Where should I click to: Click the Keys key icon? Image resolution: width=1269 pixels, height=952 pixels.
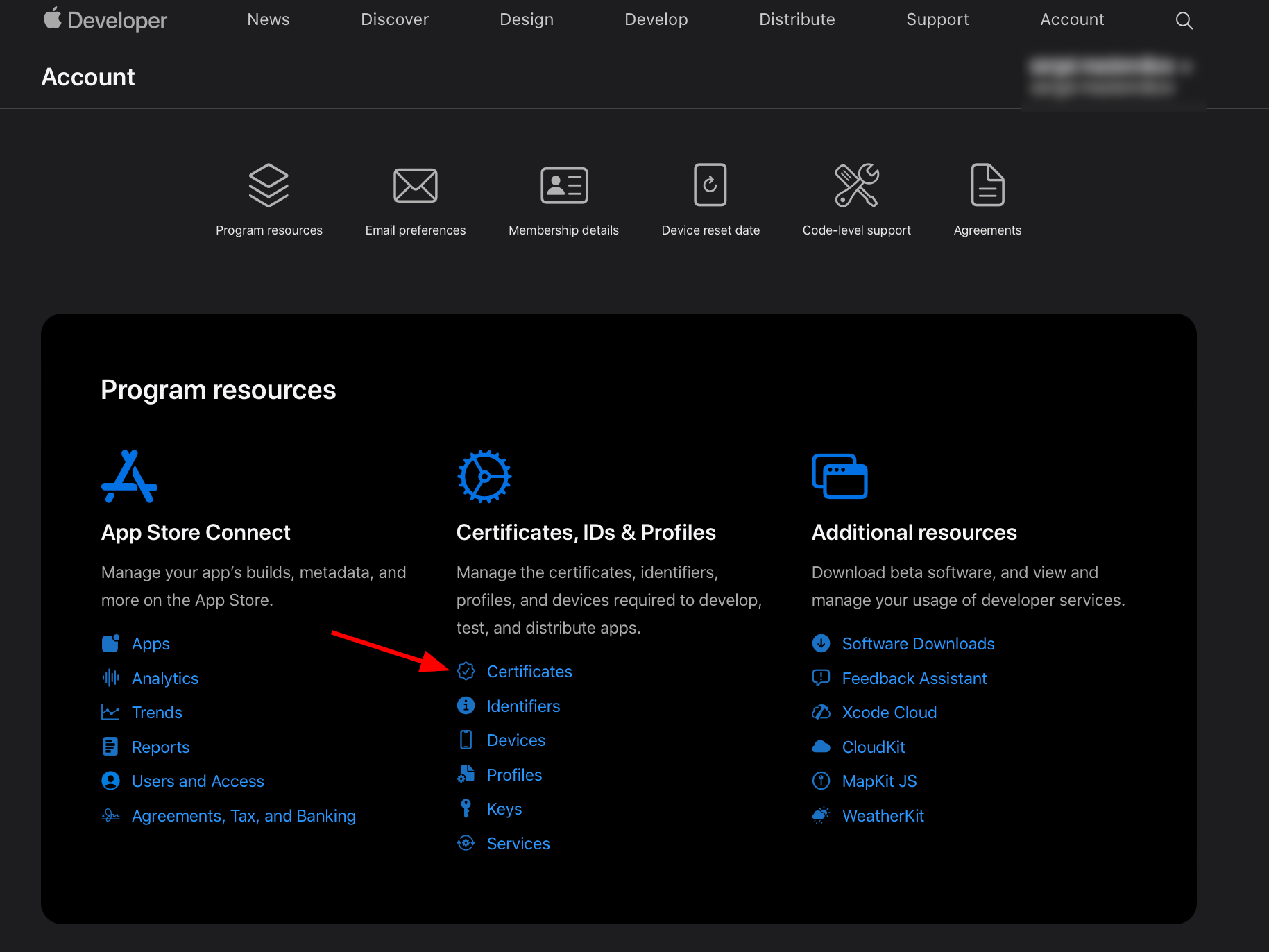[466, 808]
